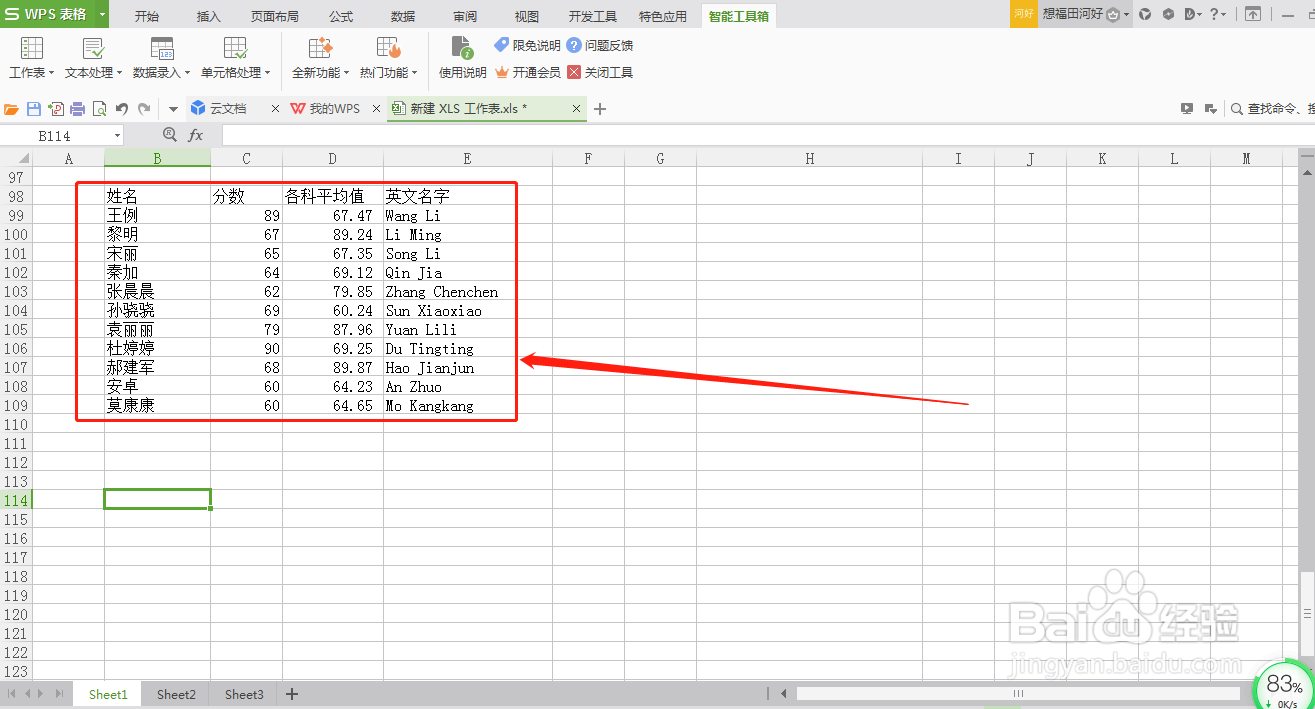This screenshot has width=1315, height=709.
Task: Click the print preview icon
Action: (99, 109)
